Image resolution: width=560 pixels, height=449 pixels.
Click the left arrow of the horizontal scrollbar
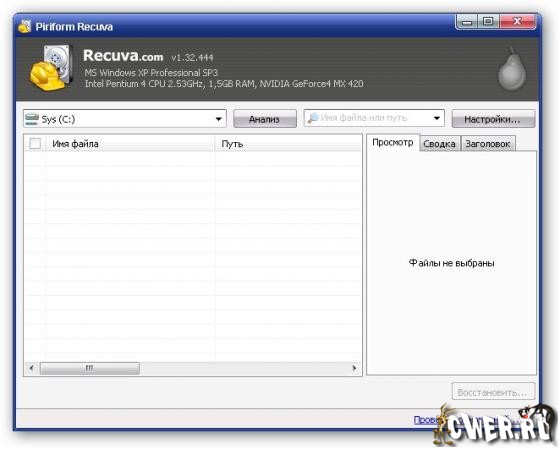click(31, 368)
